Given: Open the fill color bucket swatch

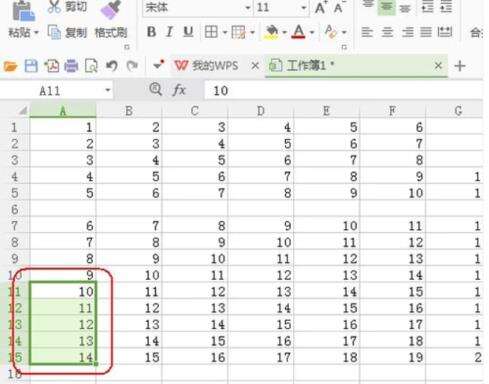Looking at the screenshot, I should point(271,32).
